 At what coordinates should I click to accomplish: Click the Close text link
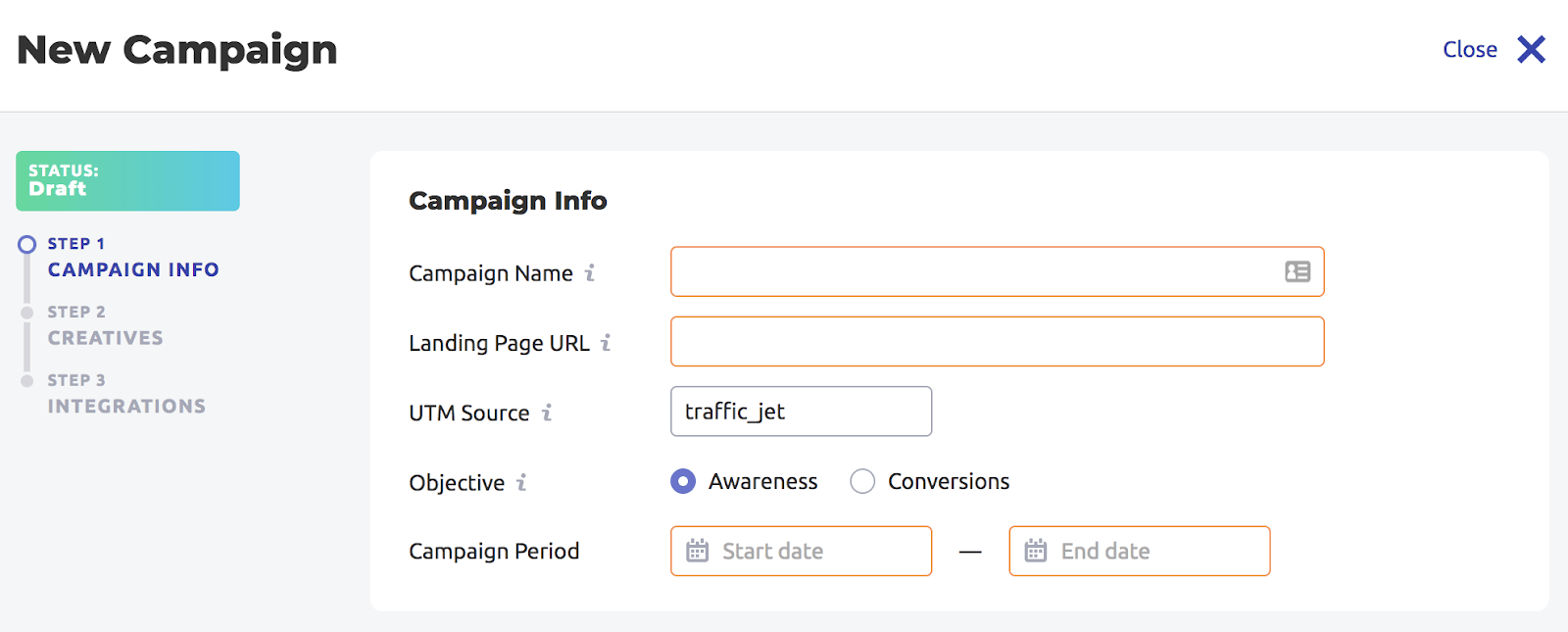coord(1470,49)
